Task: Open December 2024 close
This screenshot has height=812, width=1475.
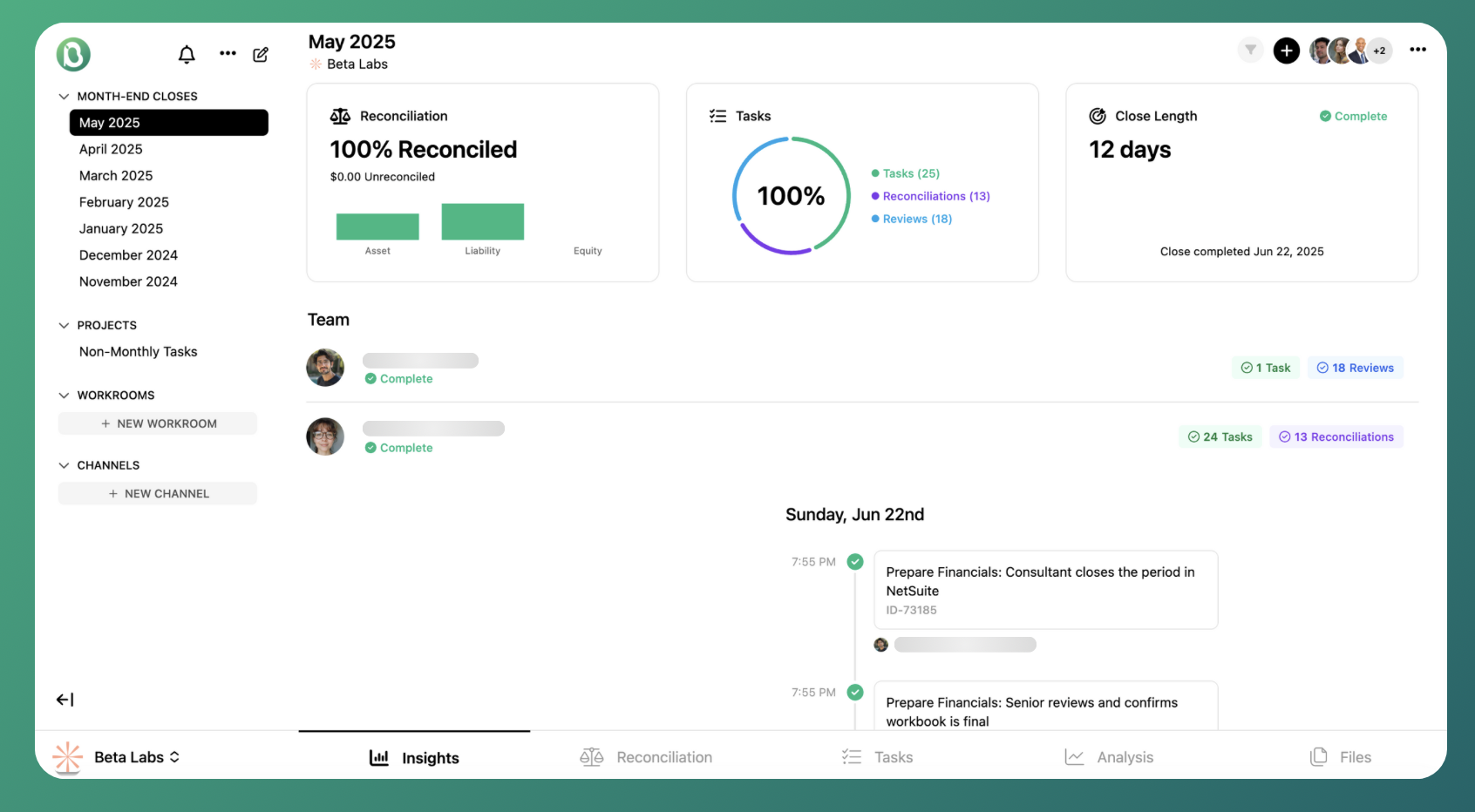Action: point(128,255)
